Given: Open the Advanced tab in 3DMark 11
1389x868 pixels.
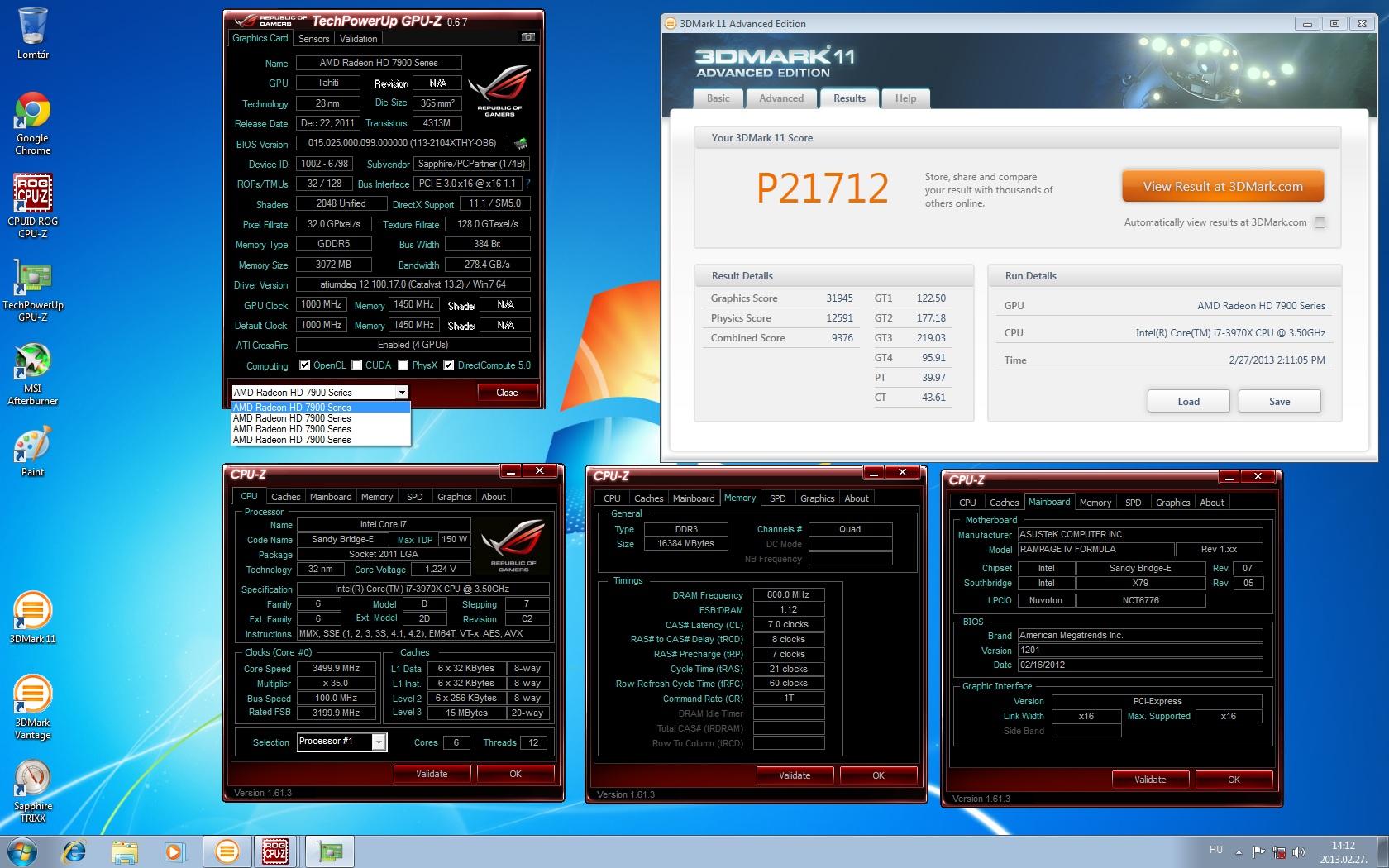Looking at the screenshot, I should [x=781, y=98].
